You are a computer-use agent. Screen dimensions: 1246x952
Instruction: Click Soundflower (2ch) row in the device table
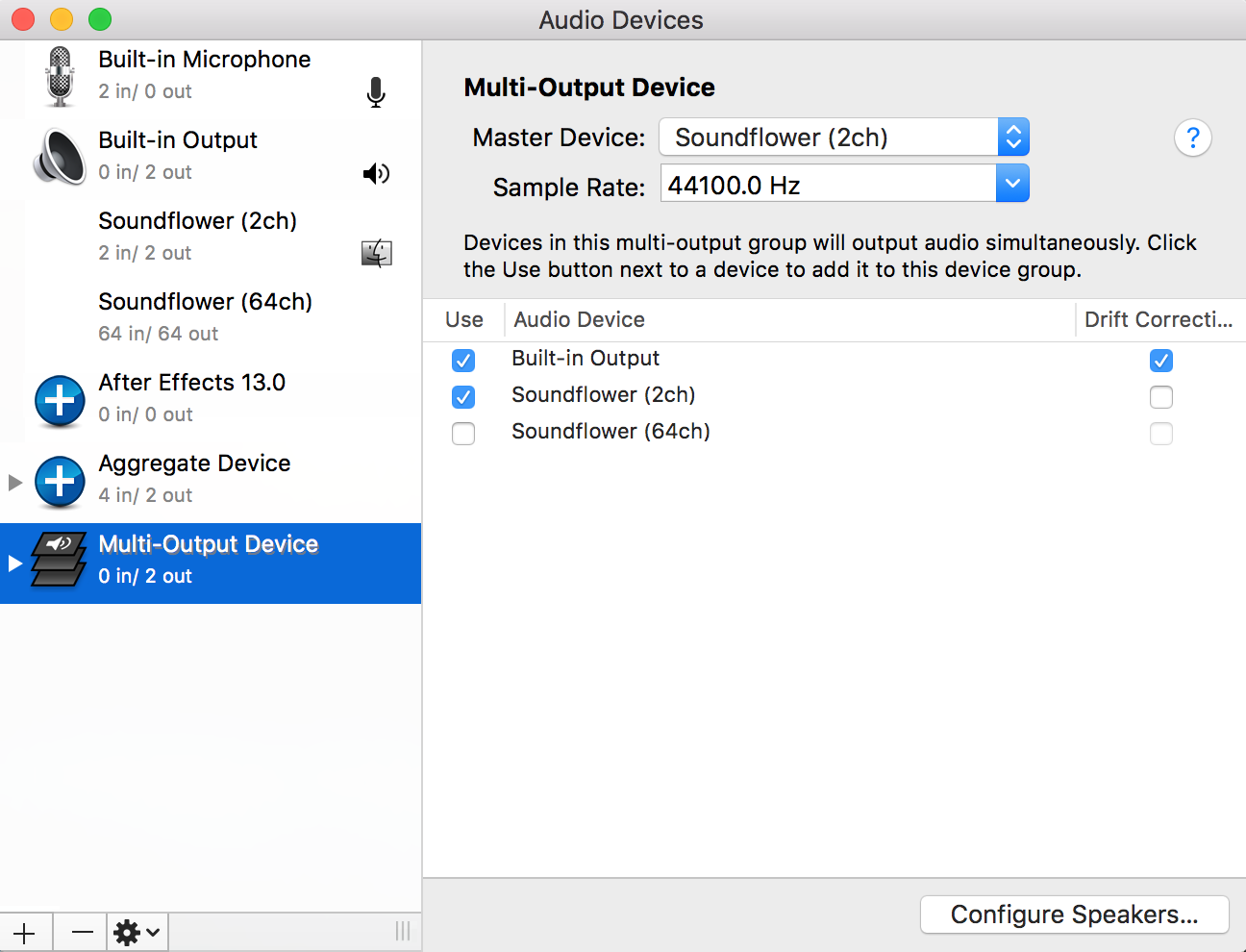(x=835, y=395)
